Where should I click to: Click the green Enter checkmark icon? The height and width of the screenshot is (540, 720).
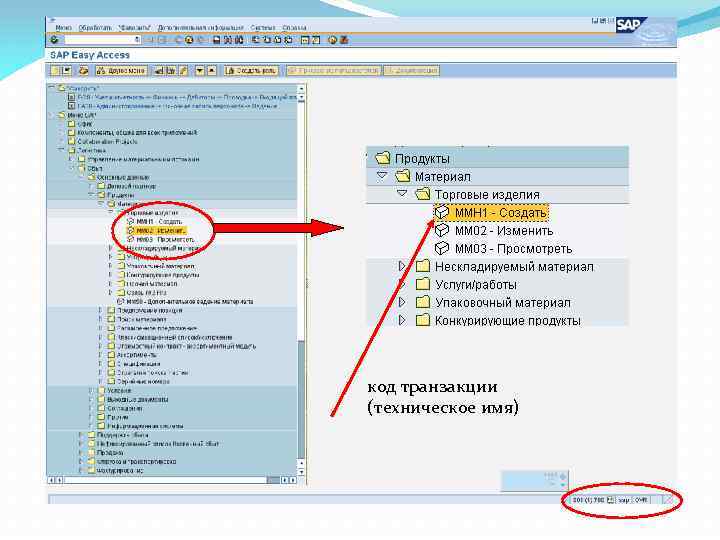pyautogui.click(x=54, y=40)
